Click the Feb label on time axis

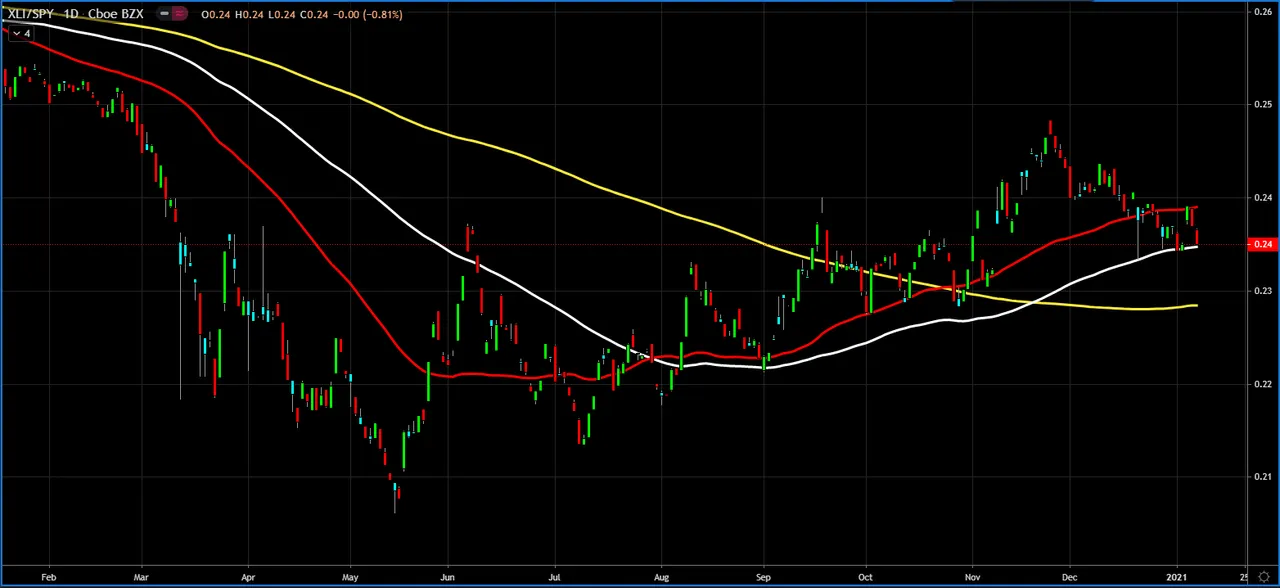pos(49,577)
